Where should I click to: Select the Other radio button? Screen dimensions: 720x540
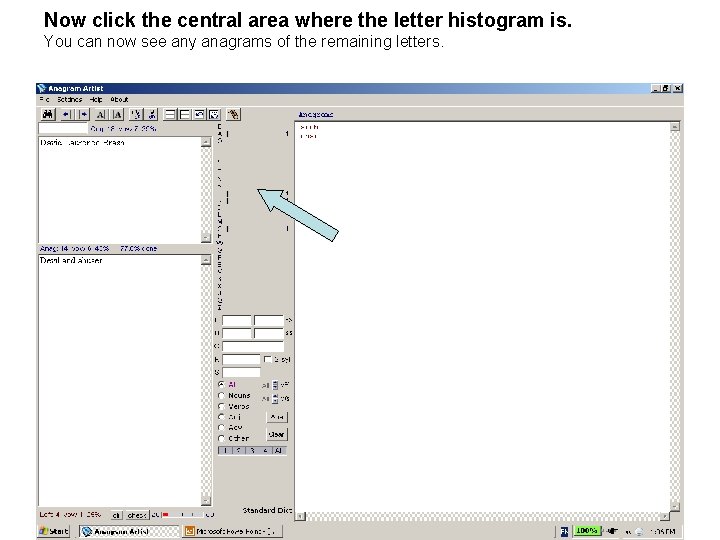point(221,439)
